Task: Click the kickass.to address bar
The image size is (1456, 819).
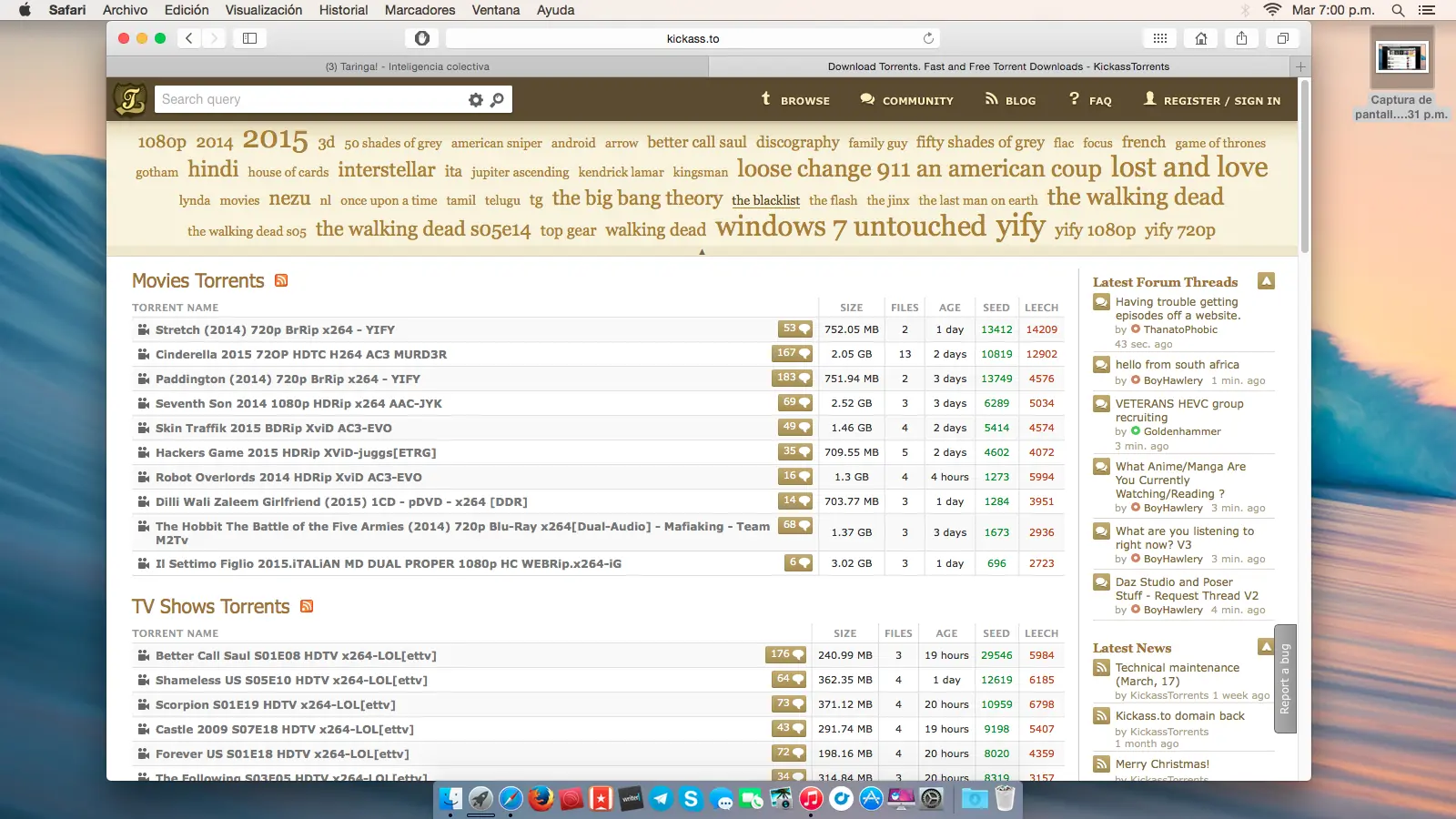Action: pos(693,38)
